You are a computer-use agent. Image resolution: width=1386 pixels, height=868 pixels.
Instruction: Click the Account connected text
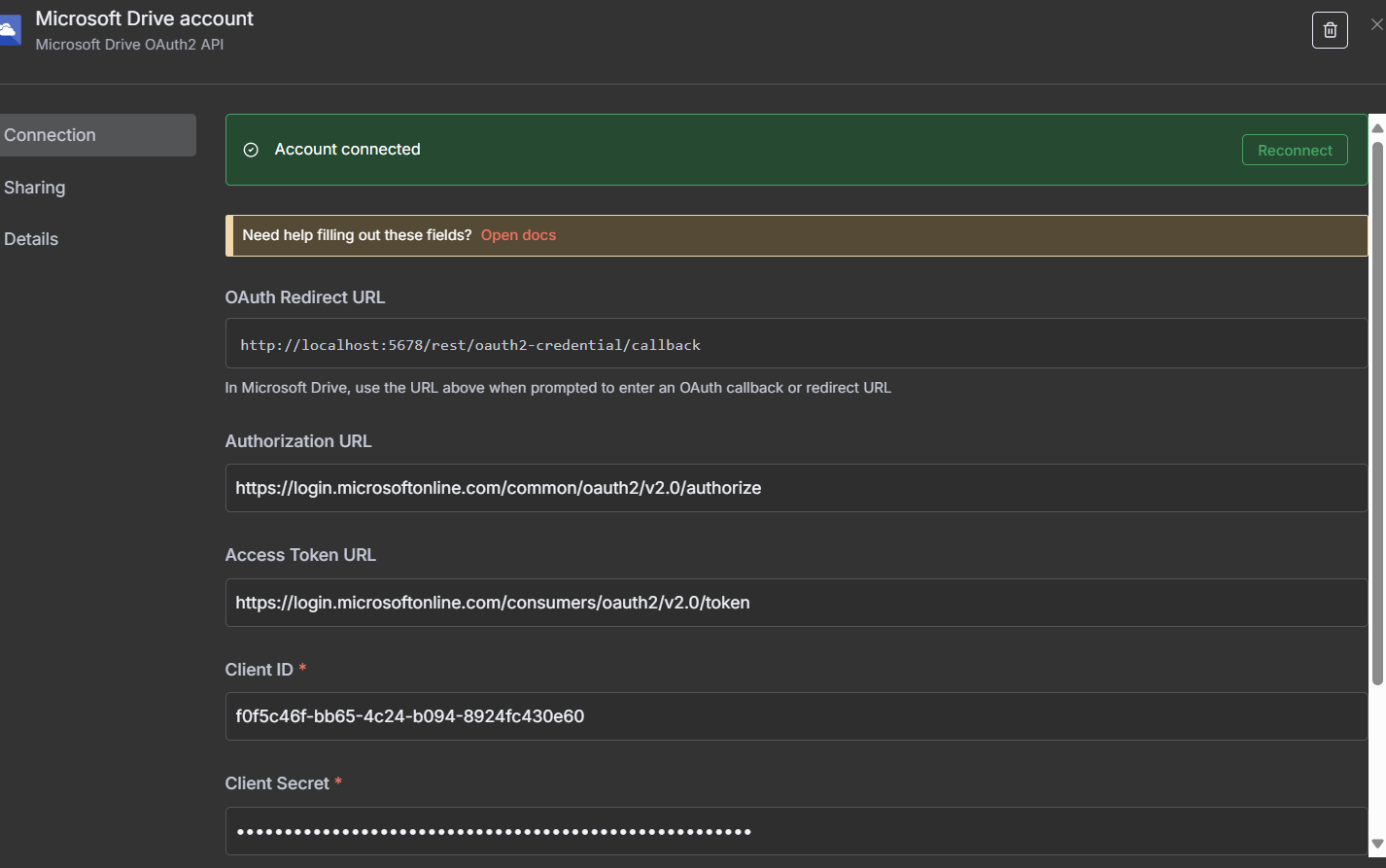click(347, 149)
